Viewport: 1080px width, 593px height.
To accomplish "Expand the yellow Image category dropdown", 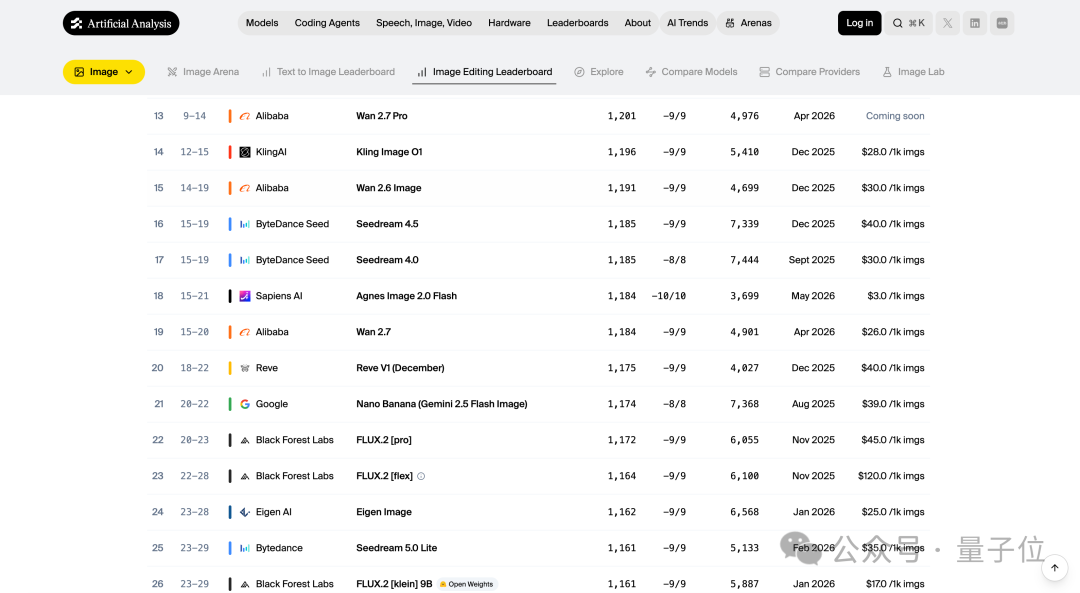I will pyautogui.click(x=104, y=72).
